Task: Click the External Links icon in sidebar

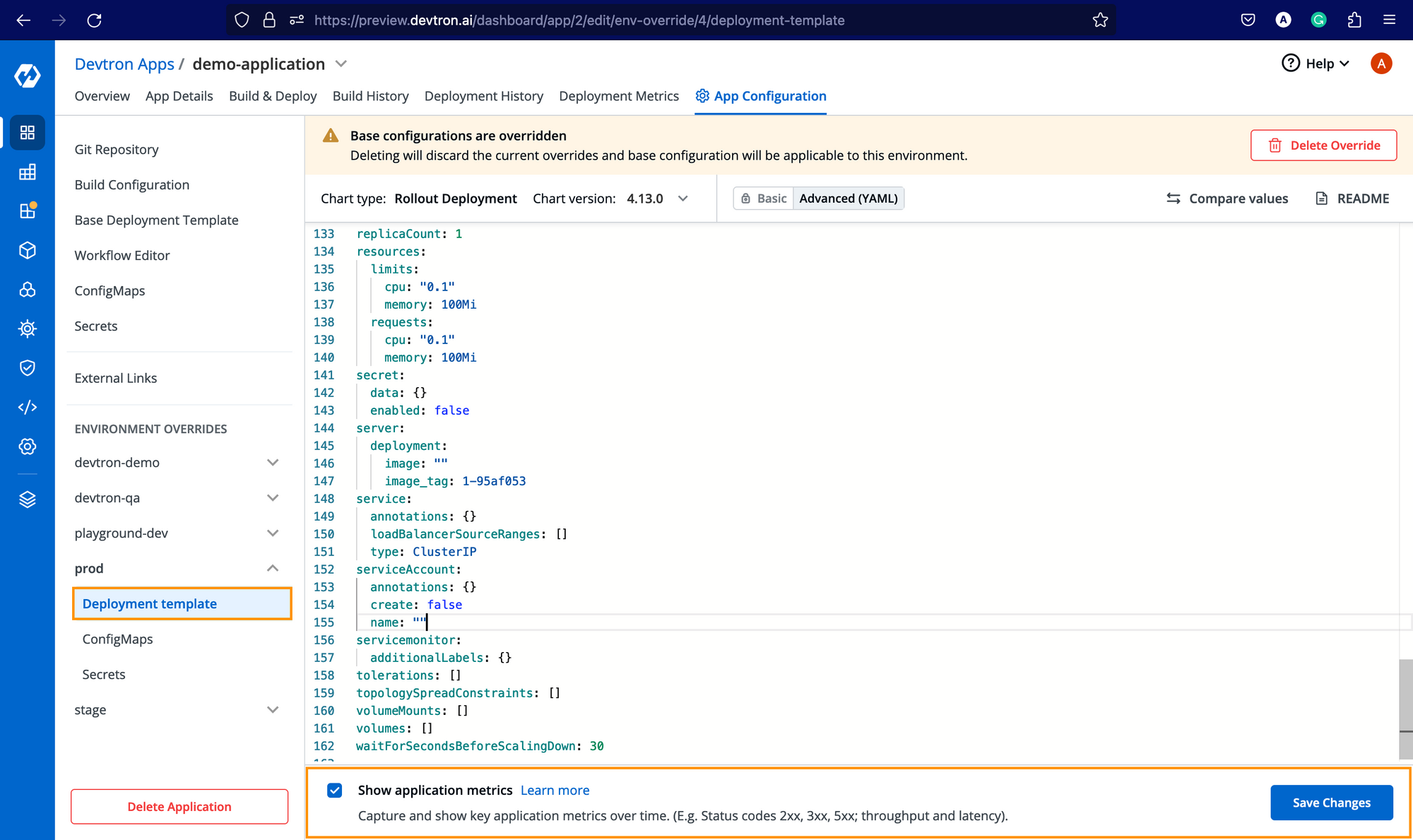Action: click(26, 407)
